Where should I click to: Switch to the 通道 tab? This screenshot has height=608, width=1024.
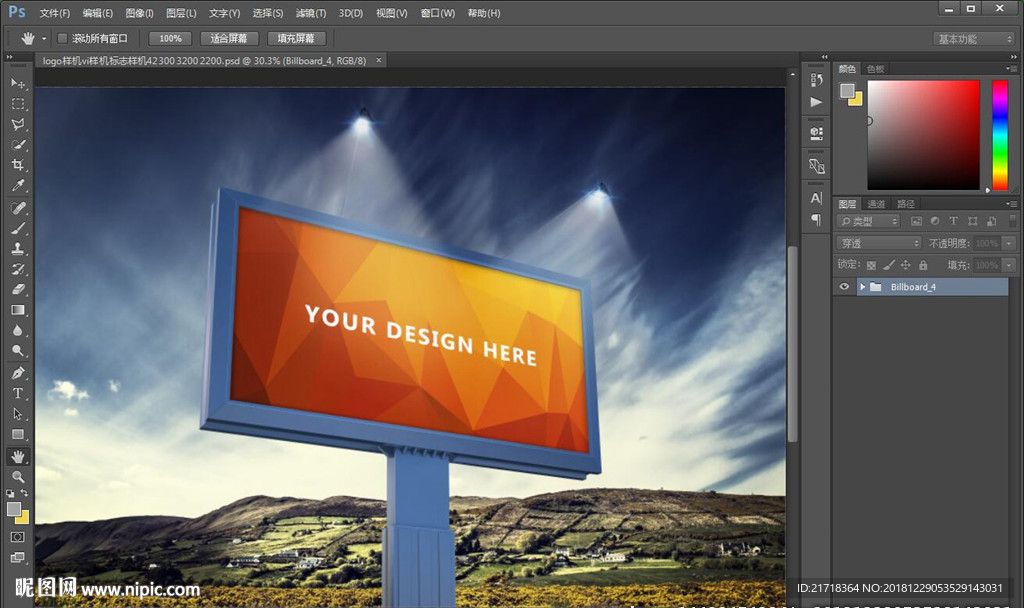tap(876, 204)
